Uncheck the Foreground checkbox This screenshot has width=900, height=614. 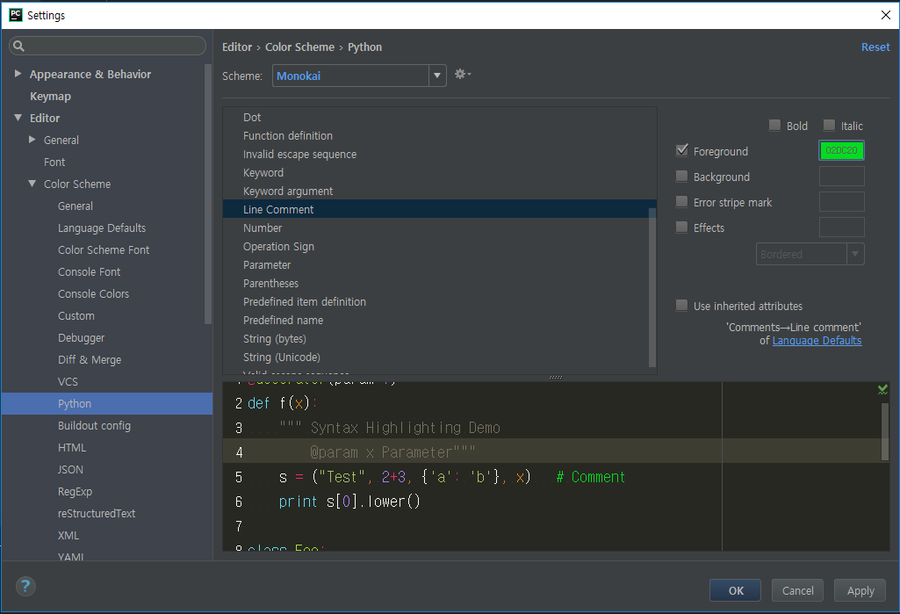(681, 151)
